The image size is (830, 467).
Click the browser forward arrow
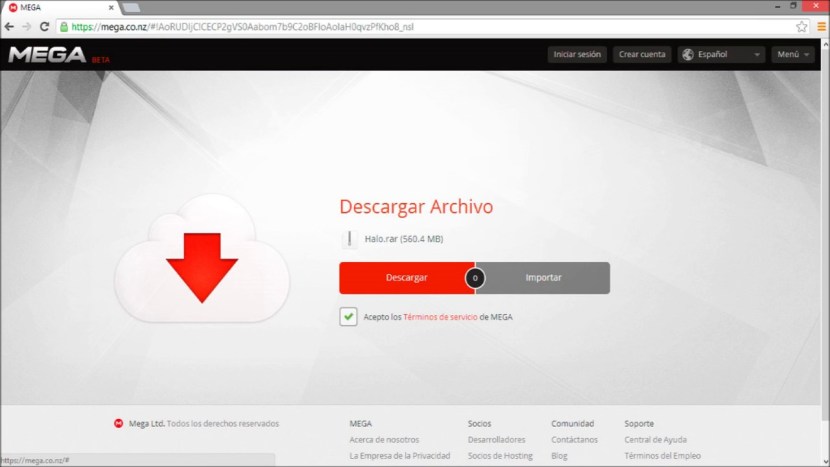27,26
